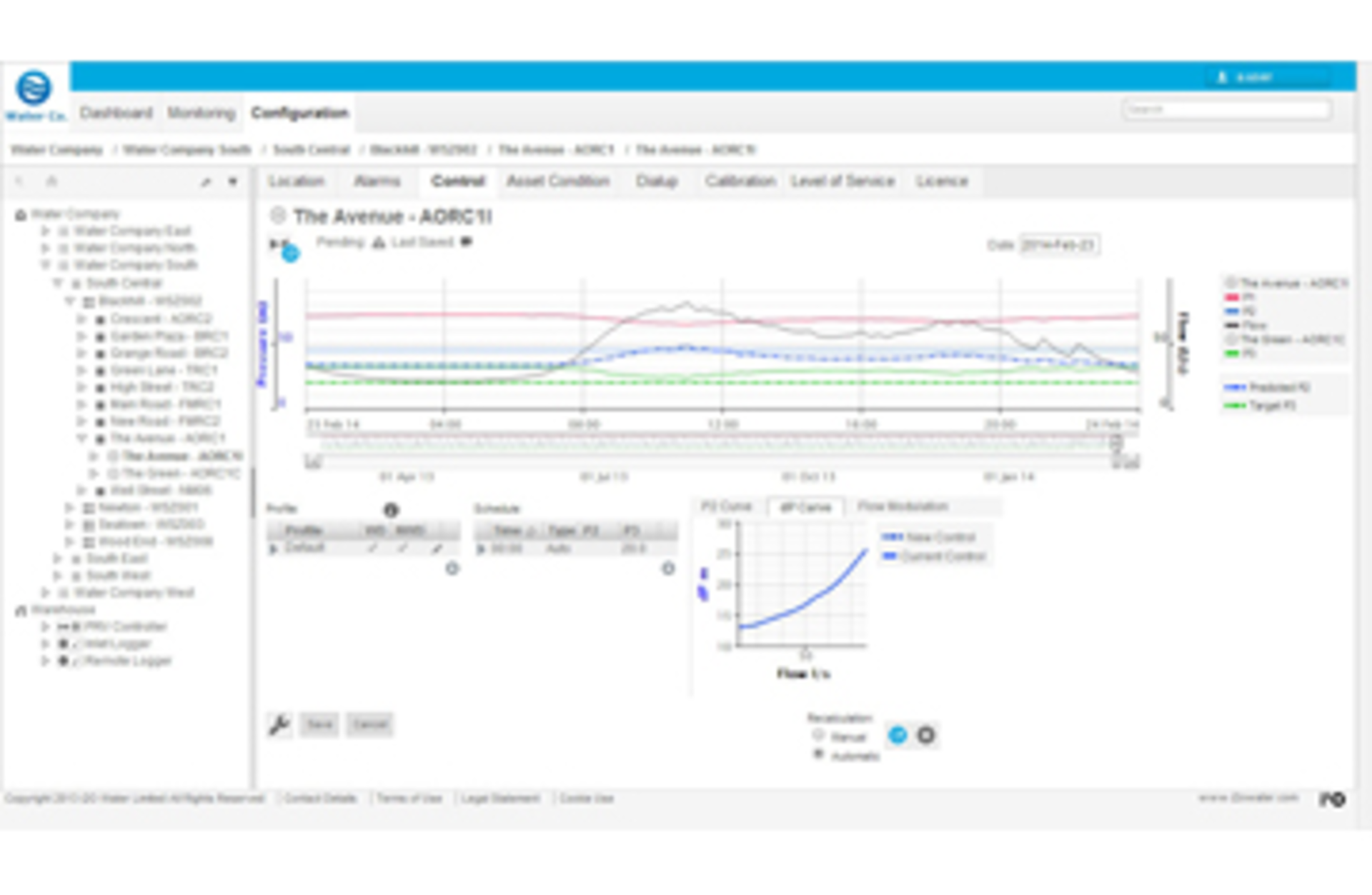Click the dark stop recalculation icon
Viewport: 1372px width, 895px height.
[926, 735]
